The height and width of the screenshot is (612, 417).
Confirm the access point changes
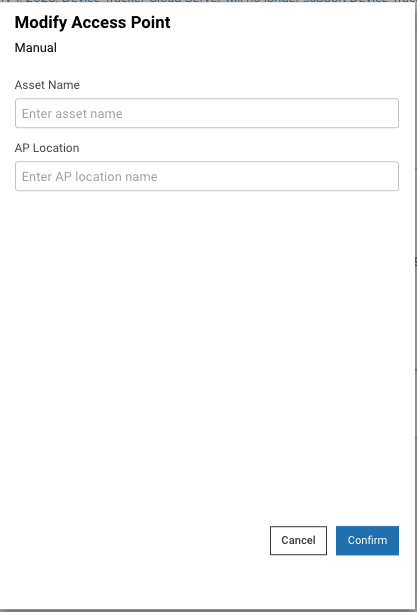coord(367,540)
